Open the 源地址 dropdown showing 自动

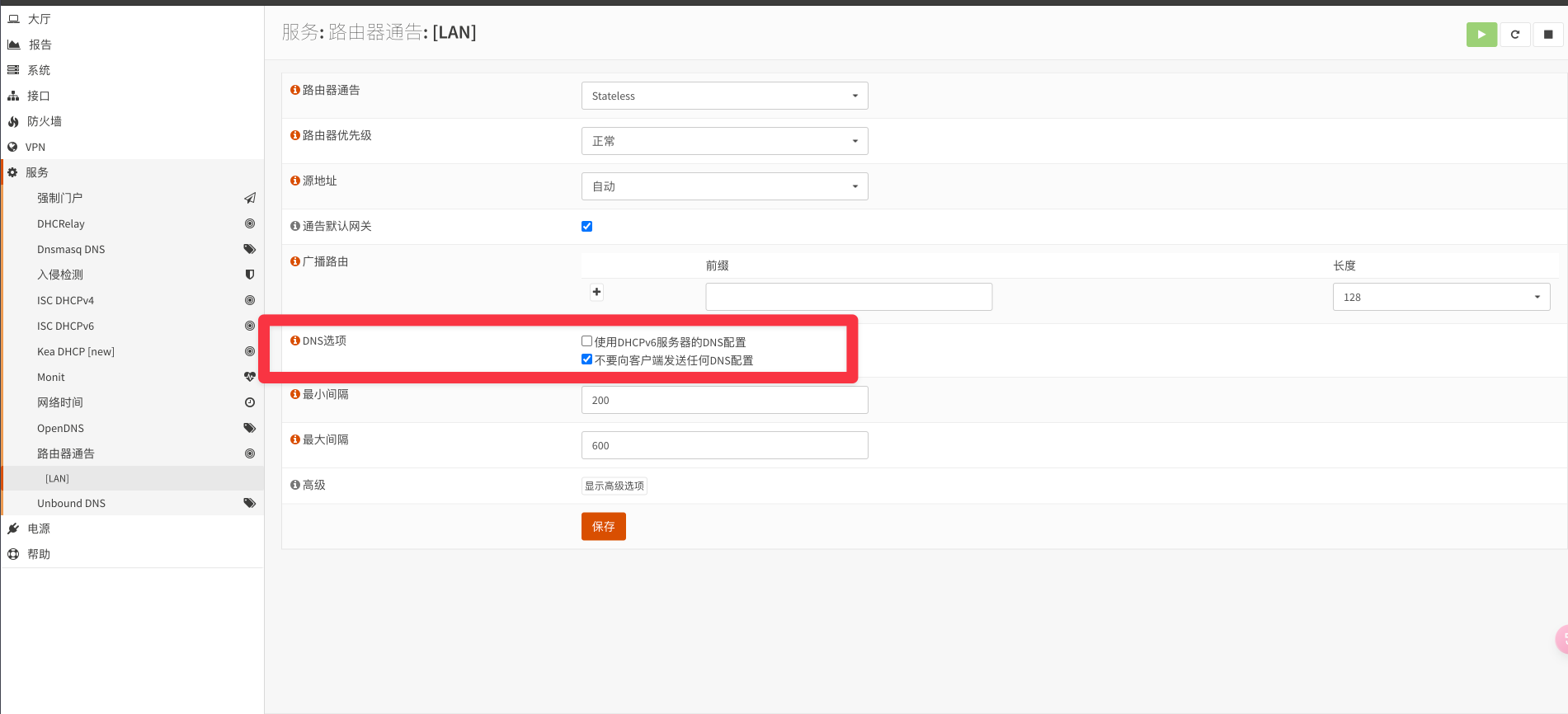coord(724,186)
